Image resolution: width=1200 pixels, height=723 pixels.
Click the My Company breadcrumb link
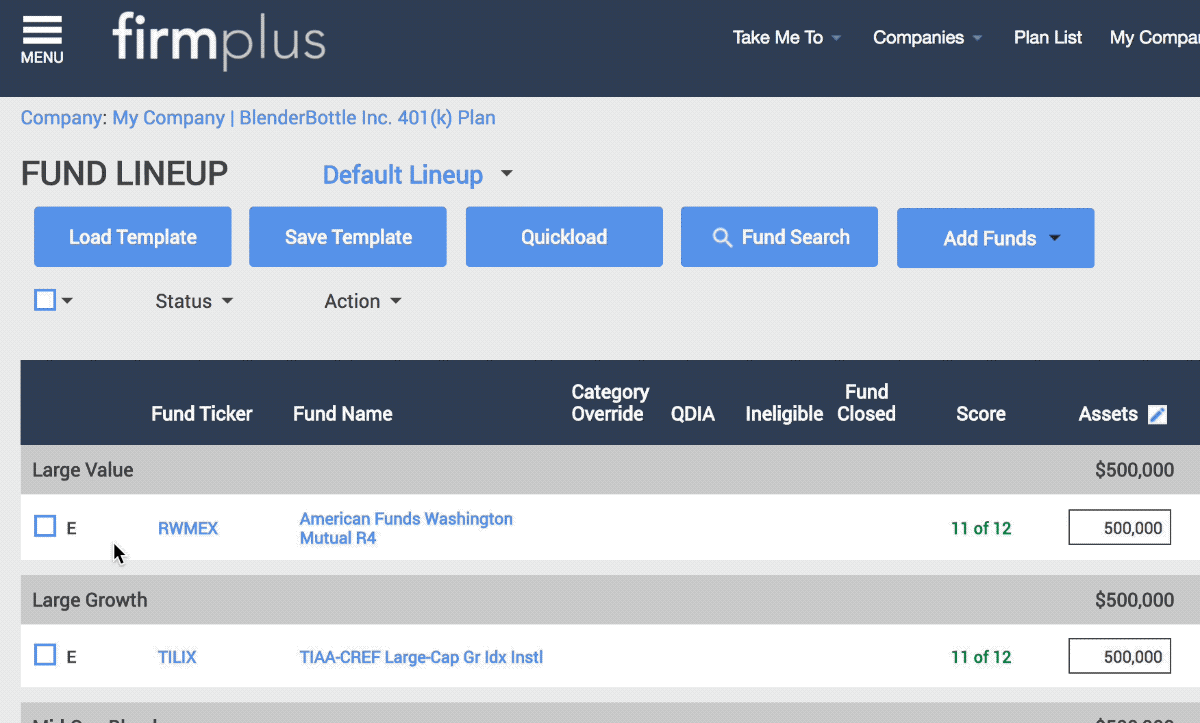pyautogui.click(x=168, y=118)
